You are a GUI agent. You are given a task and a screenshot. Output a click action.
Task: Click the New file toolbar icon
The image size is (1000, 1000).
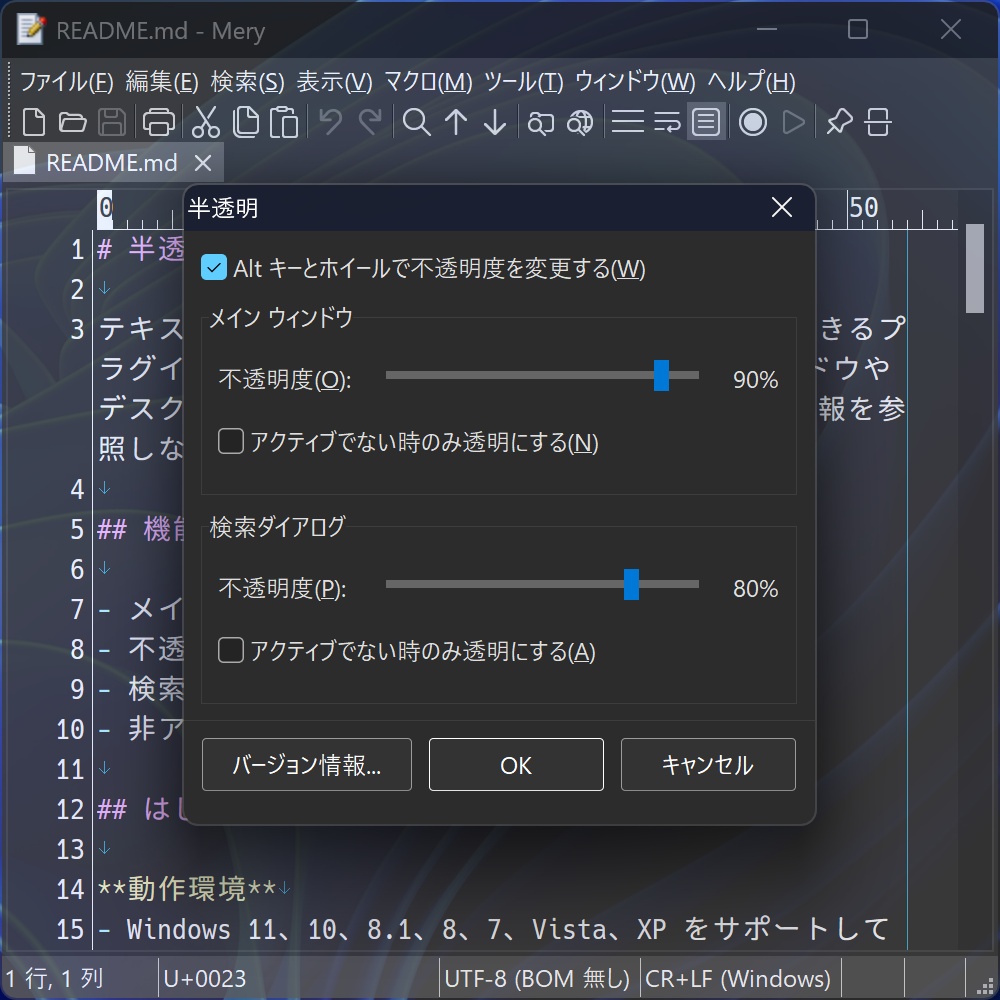tap(33, 122)
